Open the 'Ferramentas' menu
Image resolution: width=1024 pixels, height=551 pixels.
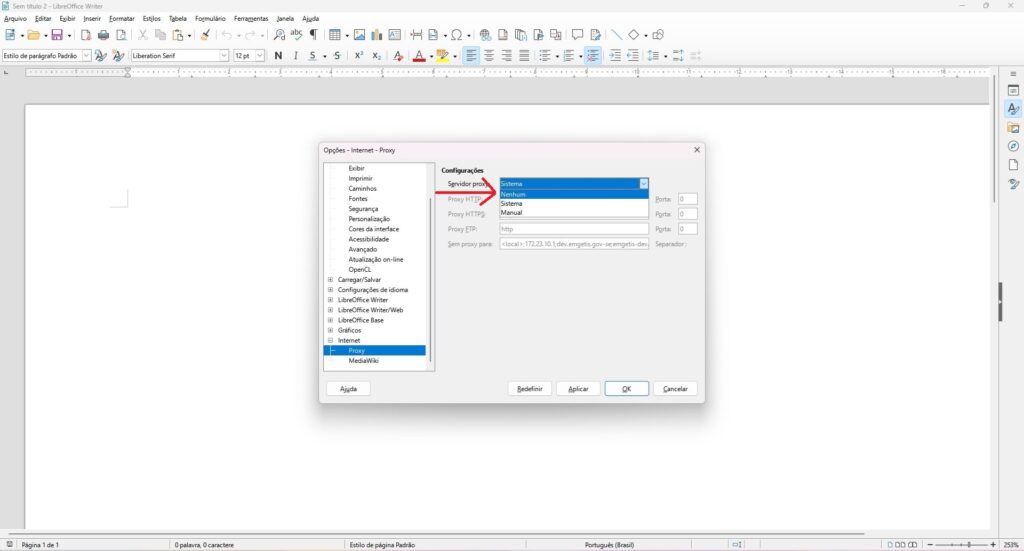(250, 18)
